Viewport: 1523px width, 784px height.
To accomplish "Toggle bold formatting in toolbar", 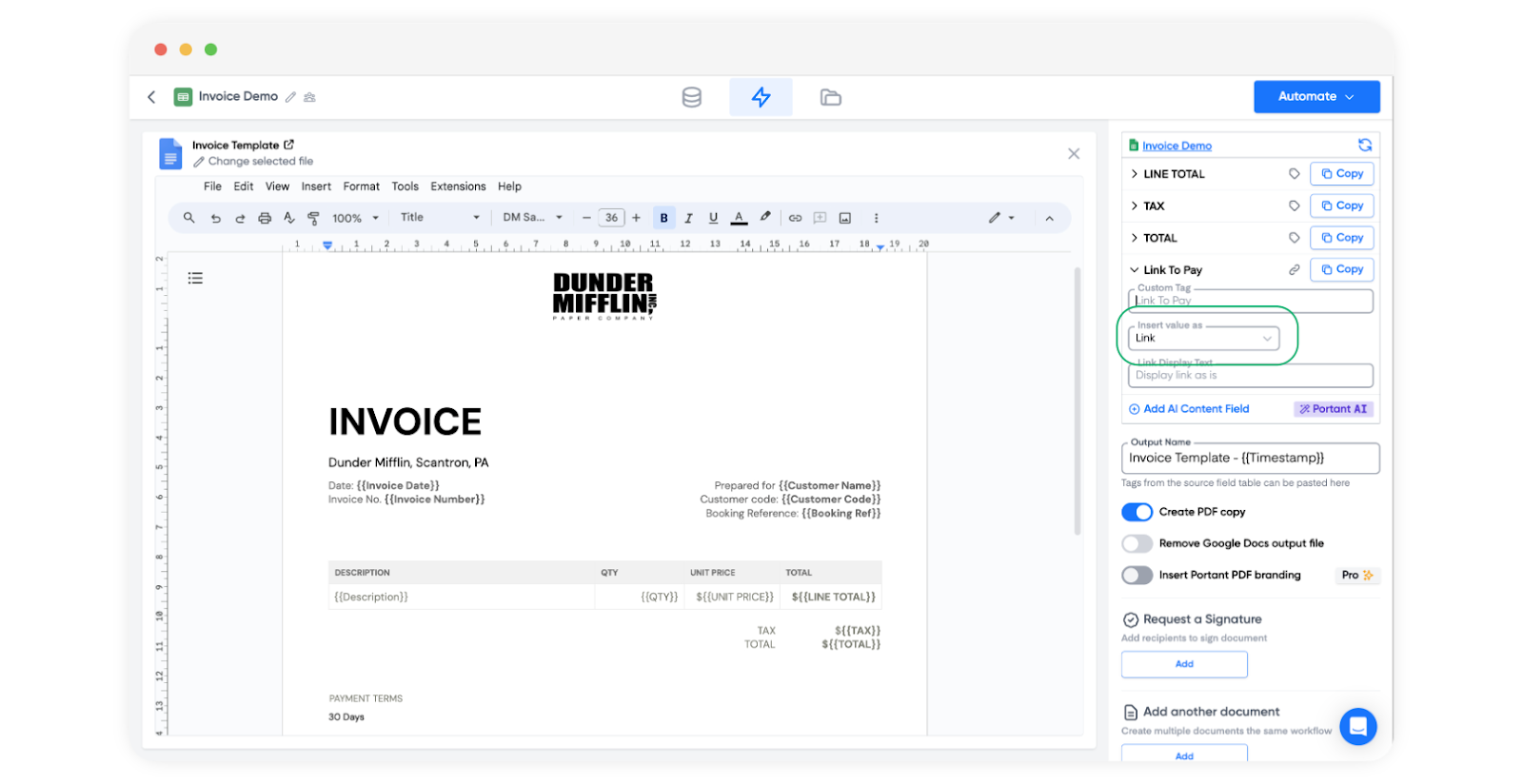I will pyautogui.click(x=663, y=218).
